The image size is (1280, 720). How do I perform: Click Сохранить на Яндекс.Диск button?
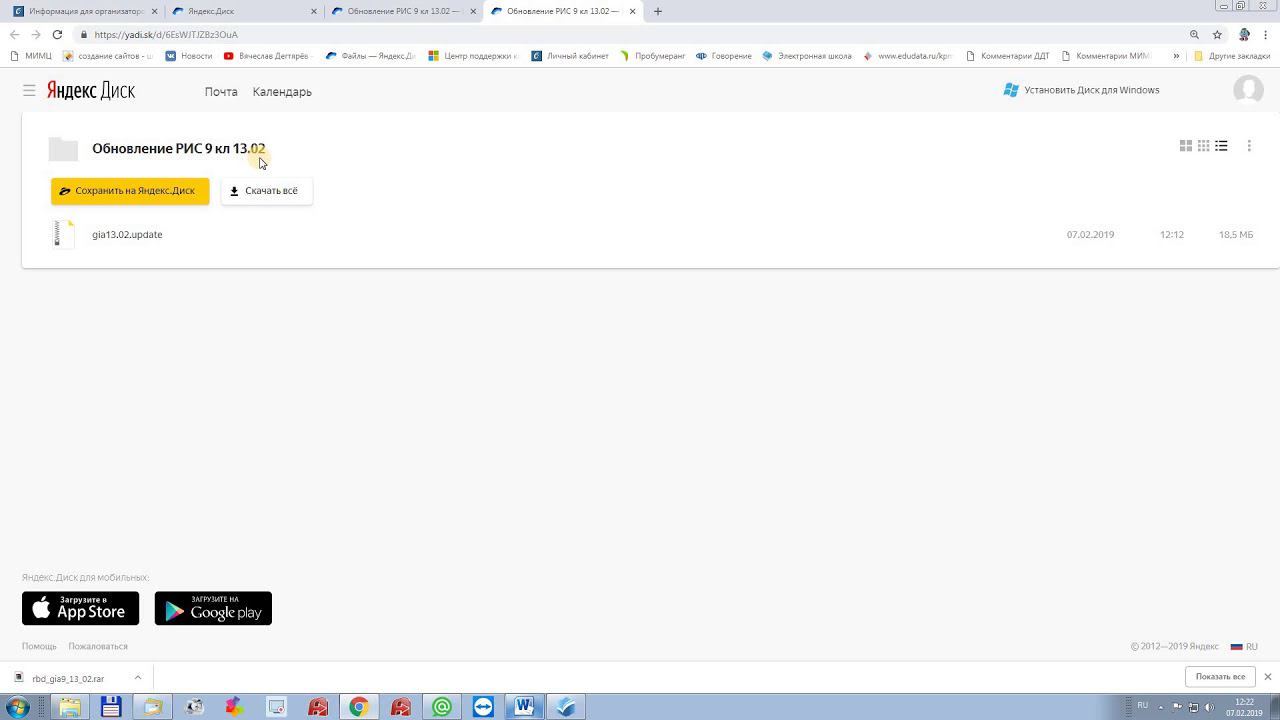click(130, 190)
